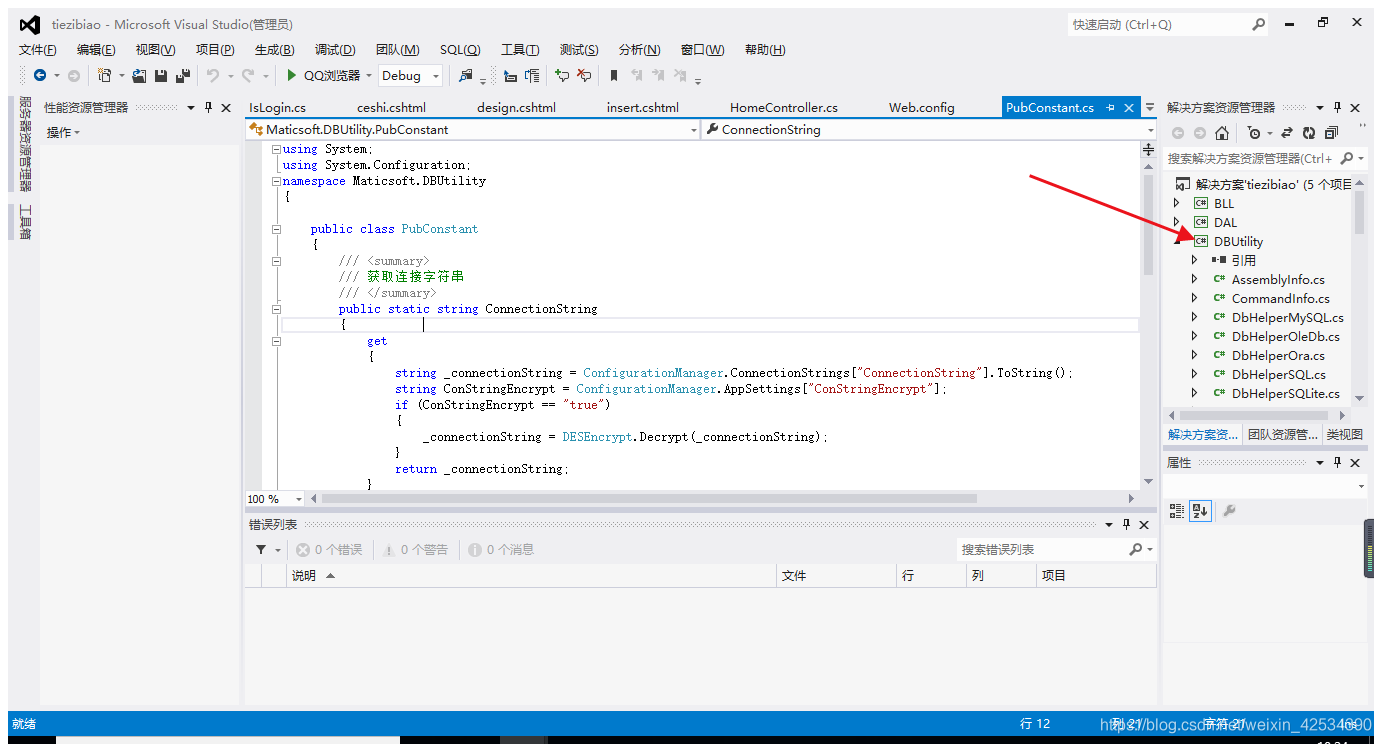The height and width of the screenshot is (744, 1382).
Task: Click the split editor handle above scrollbar
Action: click(1149, 149)
